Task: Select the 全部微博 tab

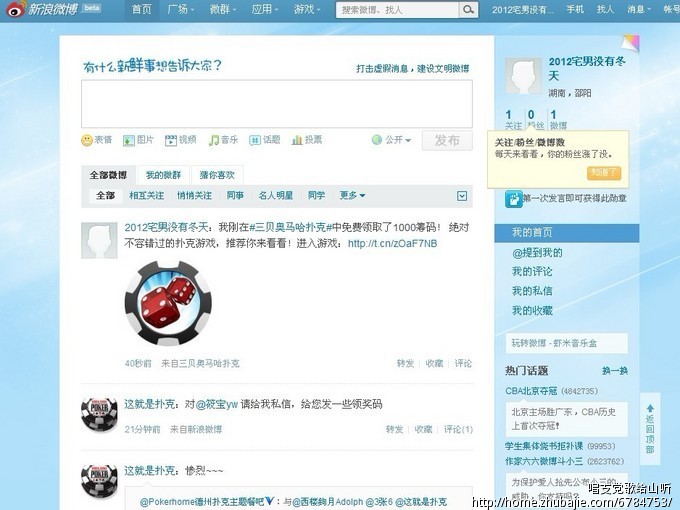Action: (108, 175)
